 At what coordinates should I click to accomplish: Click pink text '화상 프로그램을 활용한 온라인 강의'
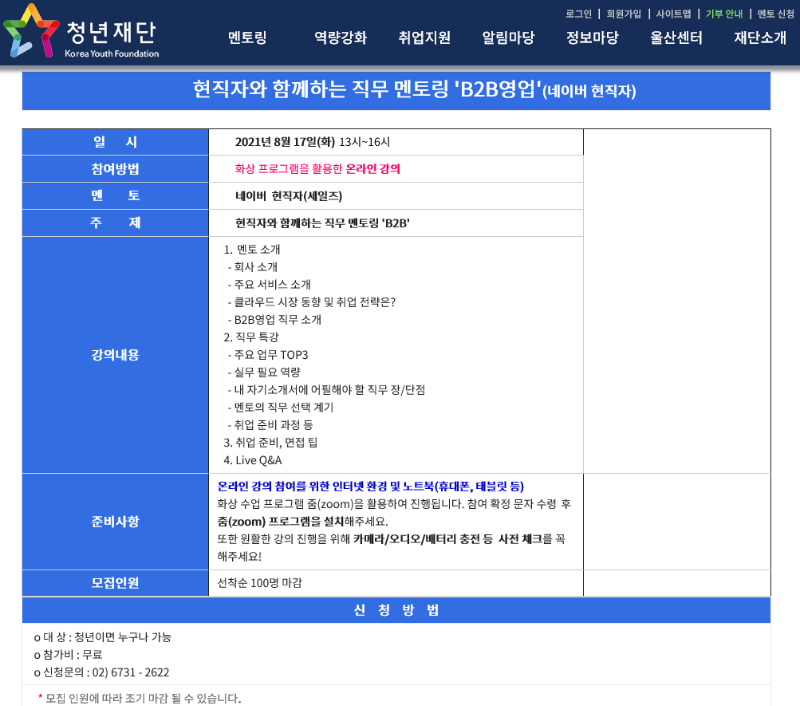tap(317, 169)
